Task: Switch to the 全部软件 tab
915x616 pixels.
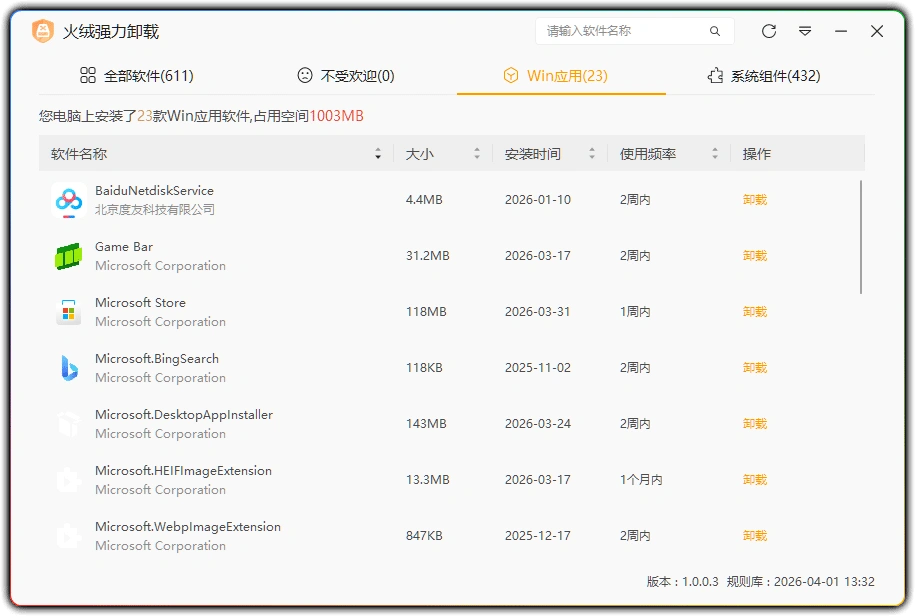Action: pyautogui.click(x=137, y=75)
